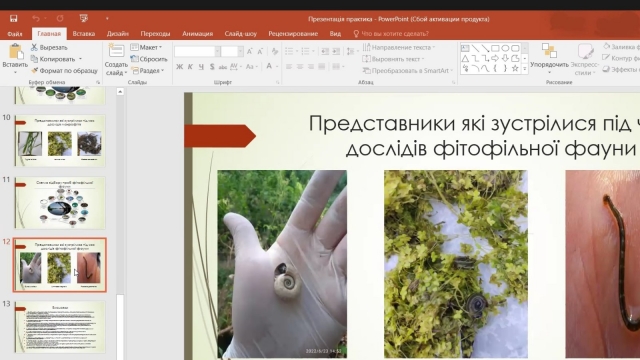Viewport: 640px width, 360px height.
Task: Open the line spacing options
Action: 350,51
